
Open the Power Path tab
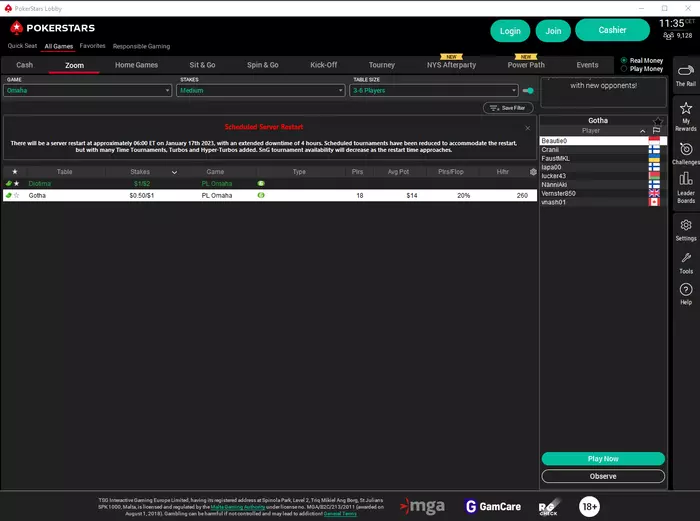tap(526, 65)
